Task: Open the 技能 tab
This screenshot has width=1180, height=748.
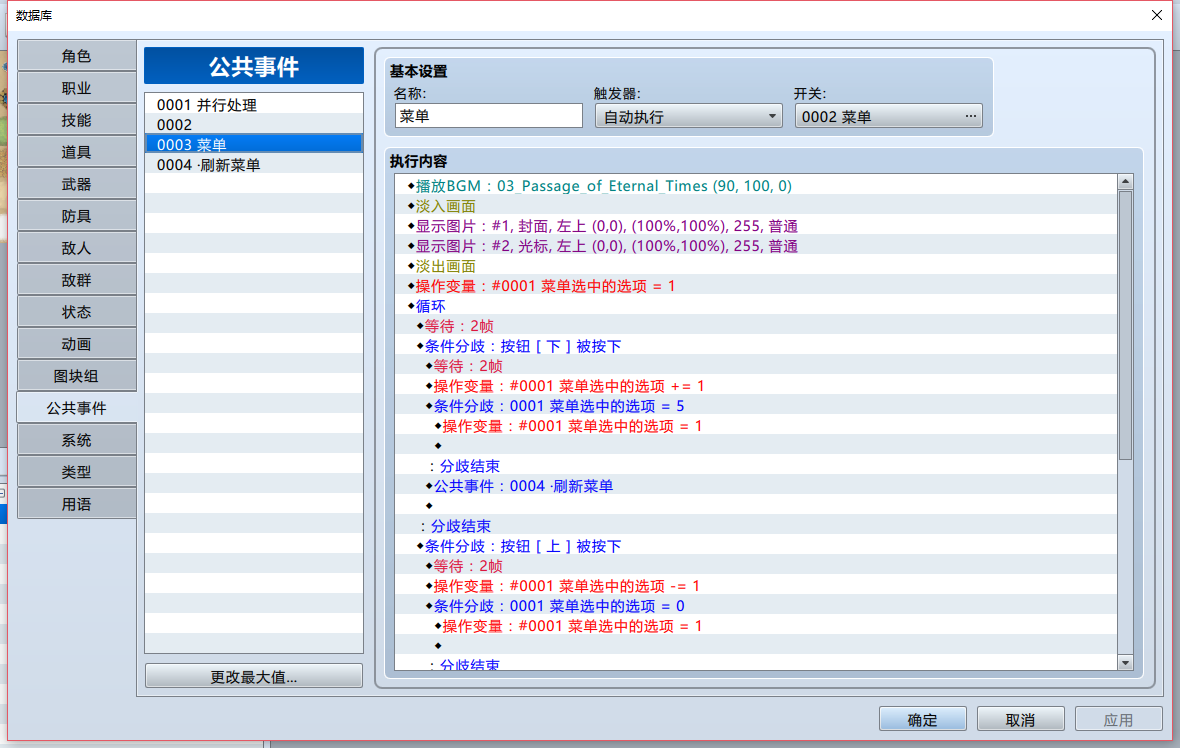Action: [76, 120]
